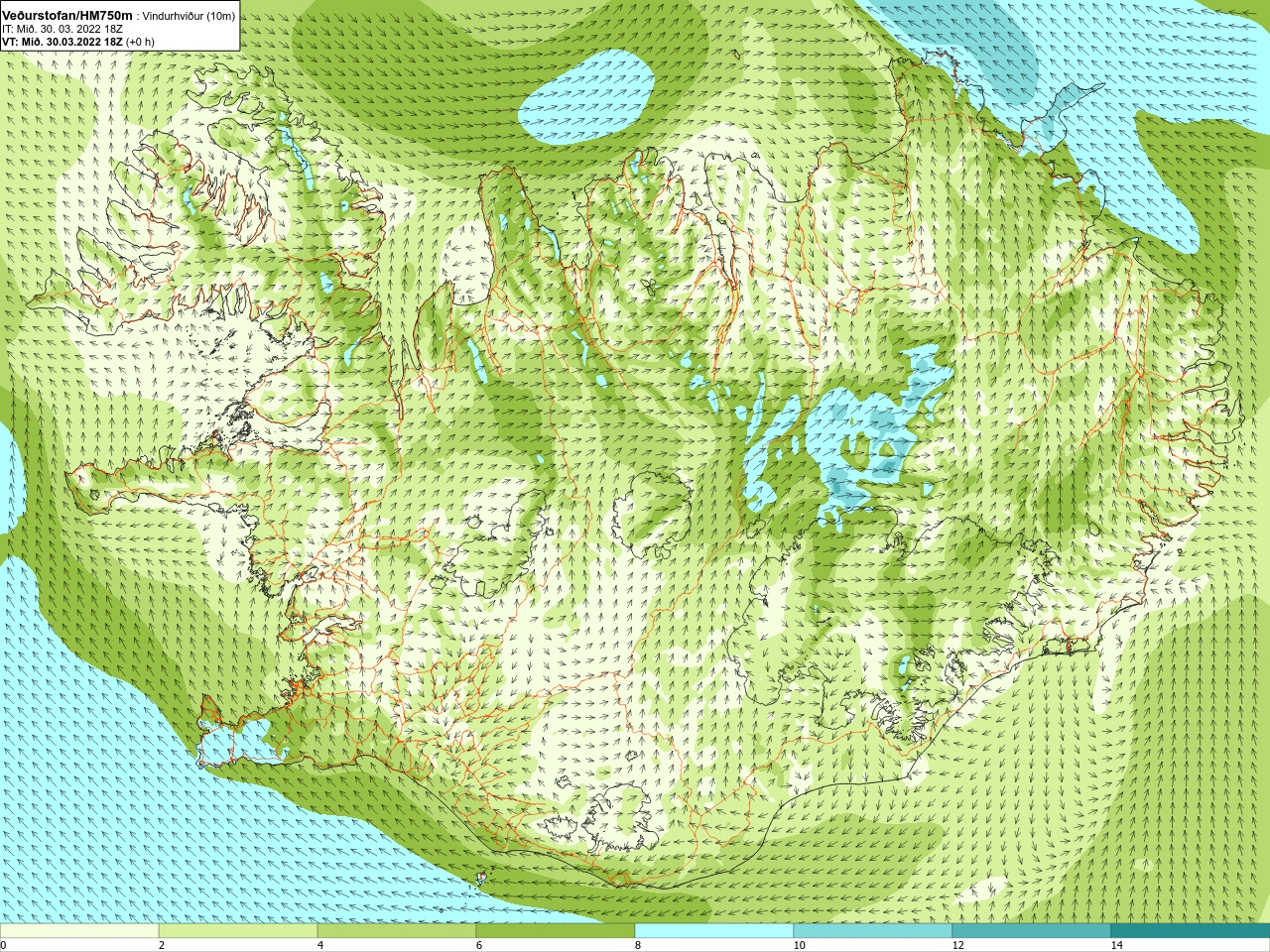Click the "Vindurhviður (10m)" parameter label
Image resolution: width=1270 pixels, height=952 pixels.
click(189, 16)
